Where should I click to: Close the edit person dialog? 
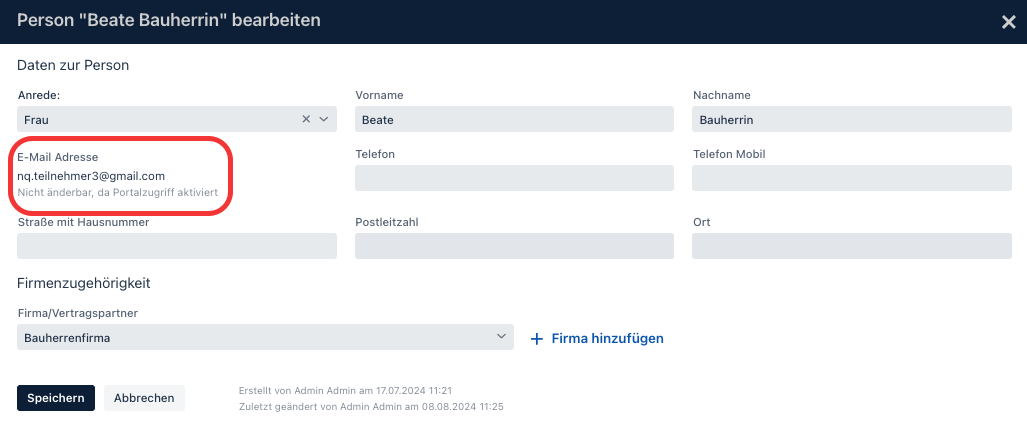pos(1008,22)
